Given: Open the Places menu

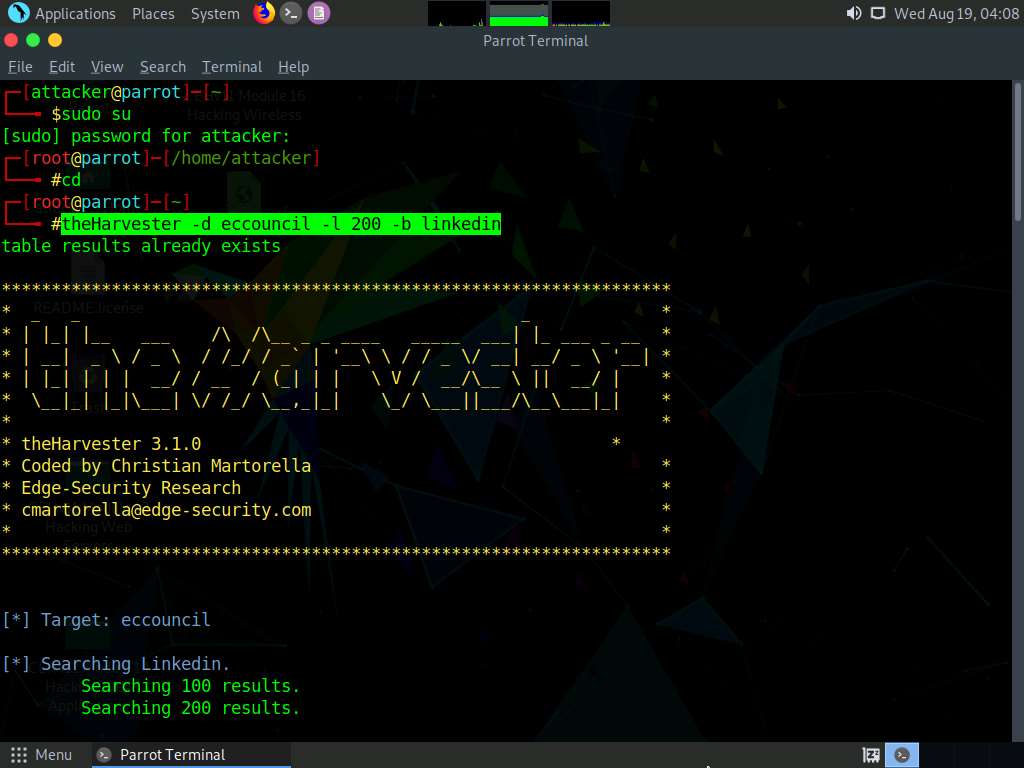Looking at the screenshot, I should 153,13.
